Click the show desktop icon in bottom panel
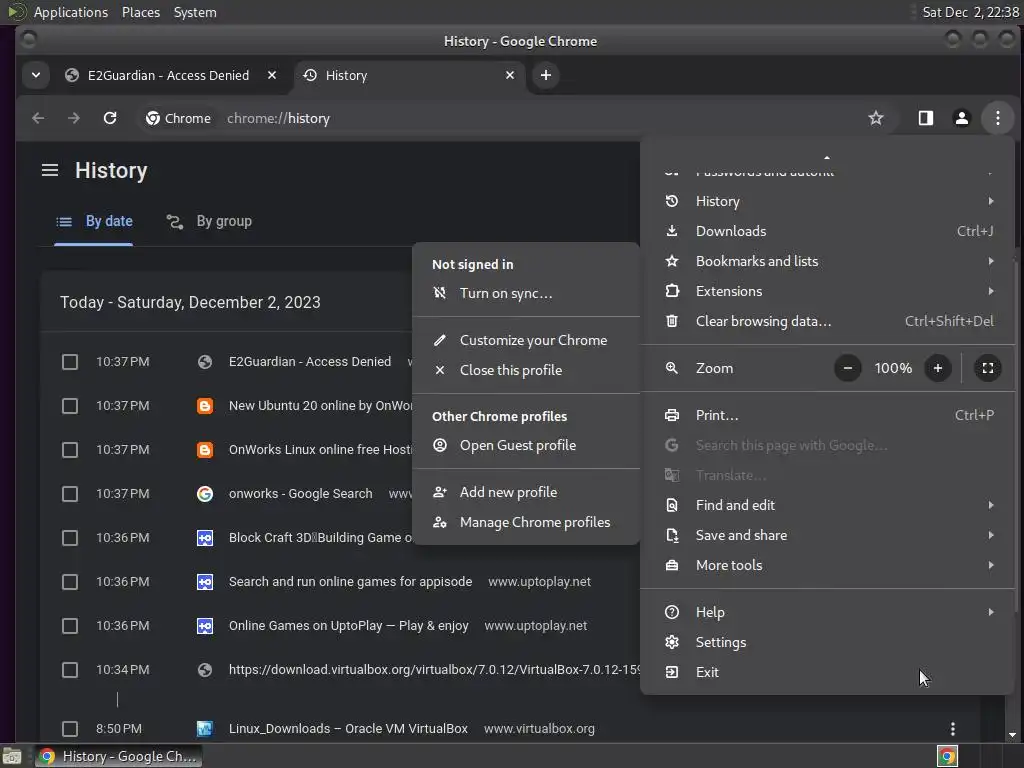The width and height of the screenshot is (1024, 768). point(12,756)
